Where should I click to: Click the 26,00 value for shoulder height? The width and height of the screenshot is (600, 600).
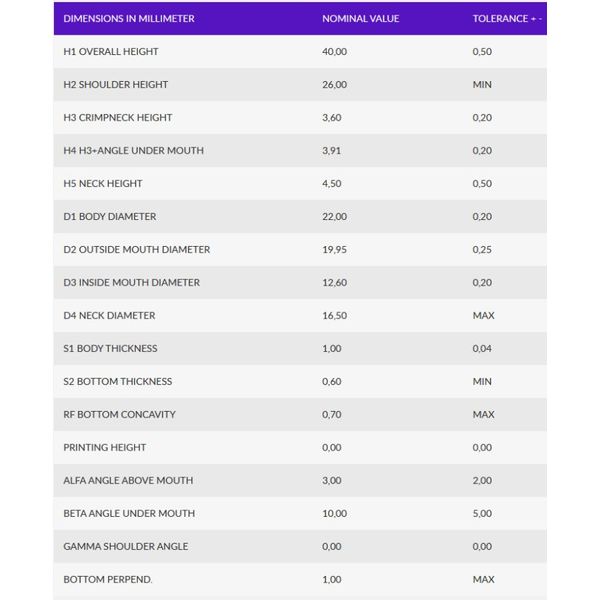click(x=334, y=85)
